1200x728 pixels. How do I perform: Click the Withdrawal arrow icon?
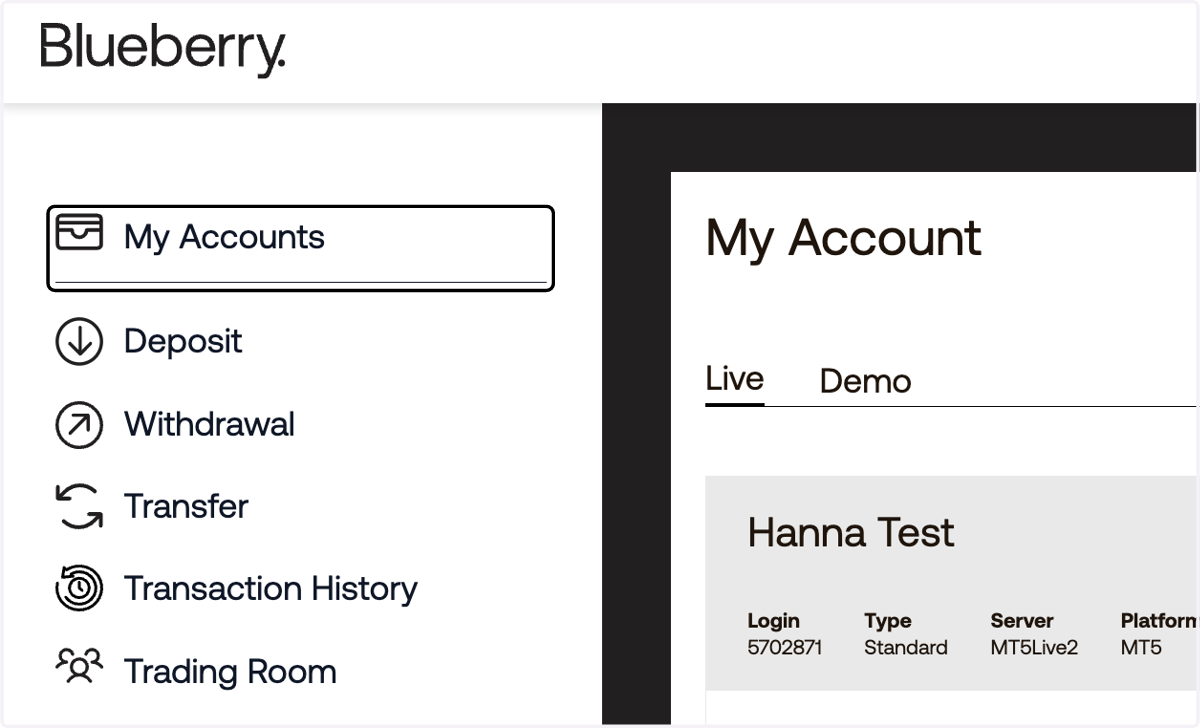(79, 425)
